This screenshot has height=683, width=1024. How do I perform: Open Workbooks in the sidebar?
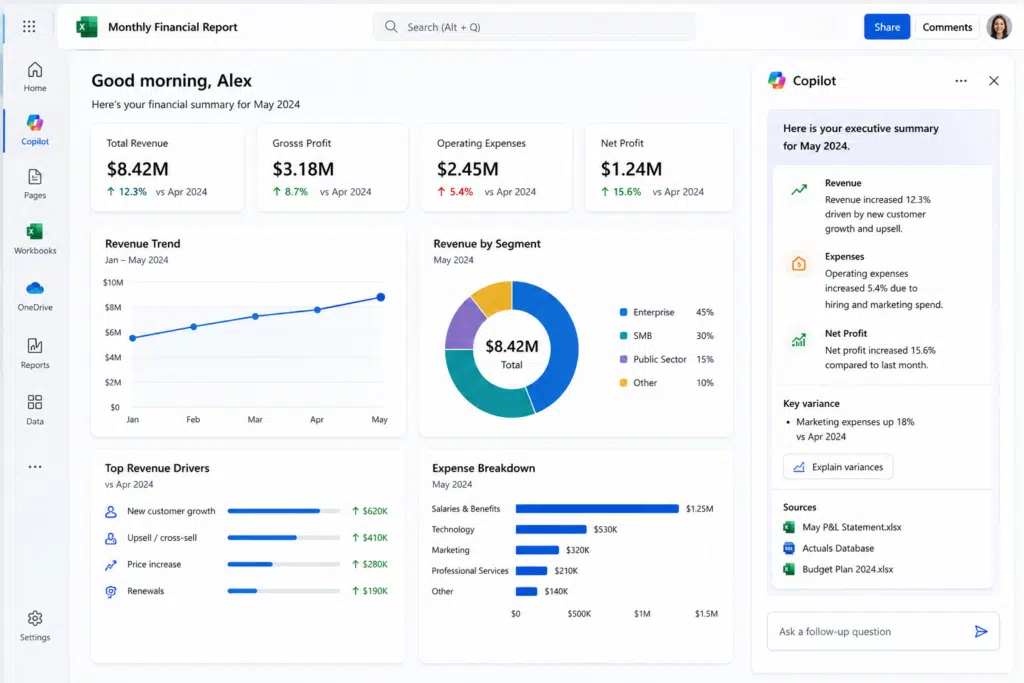(x=35, y=238)
